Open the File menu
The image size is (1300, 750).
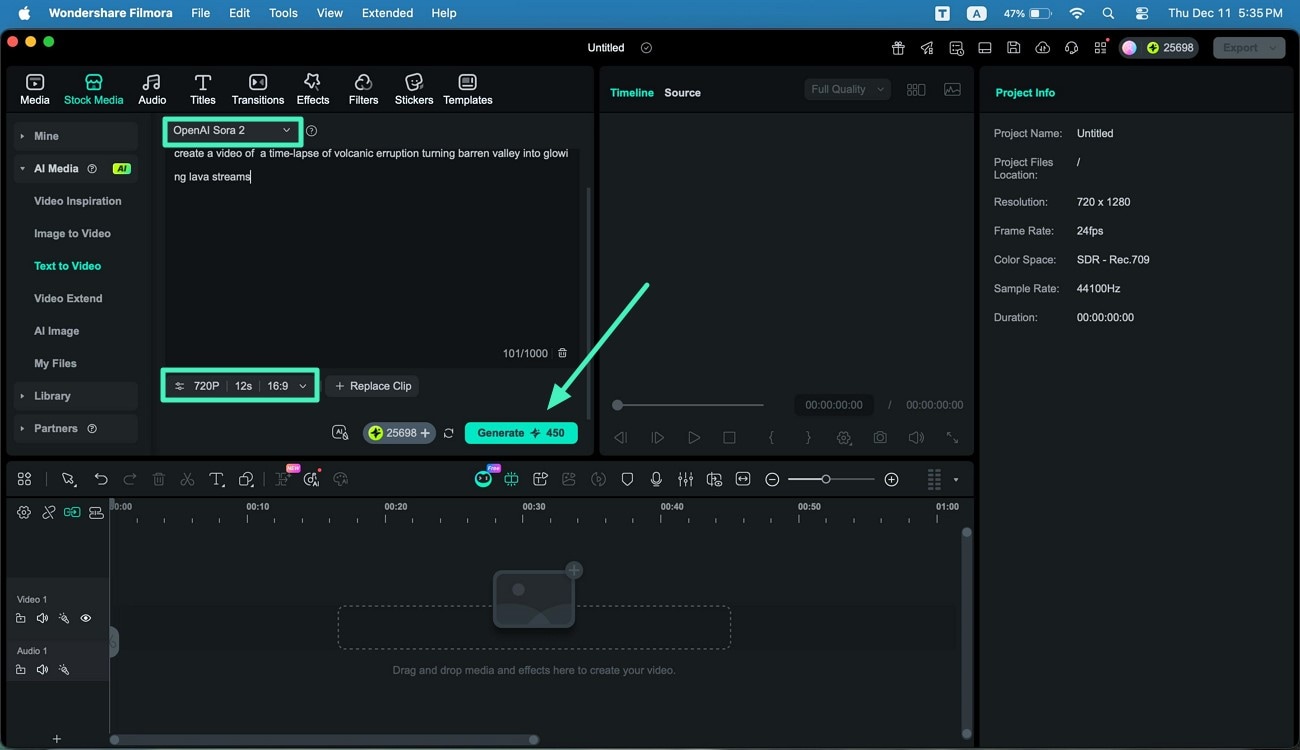coord(201,13)
